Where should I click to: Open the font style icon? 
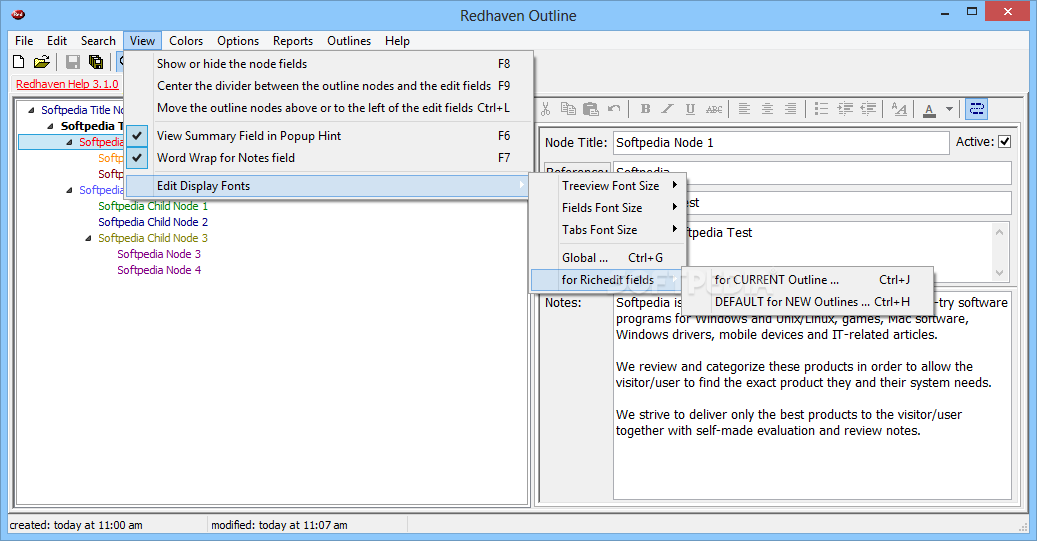(899, 109)
